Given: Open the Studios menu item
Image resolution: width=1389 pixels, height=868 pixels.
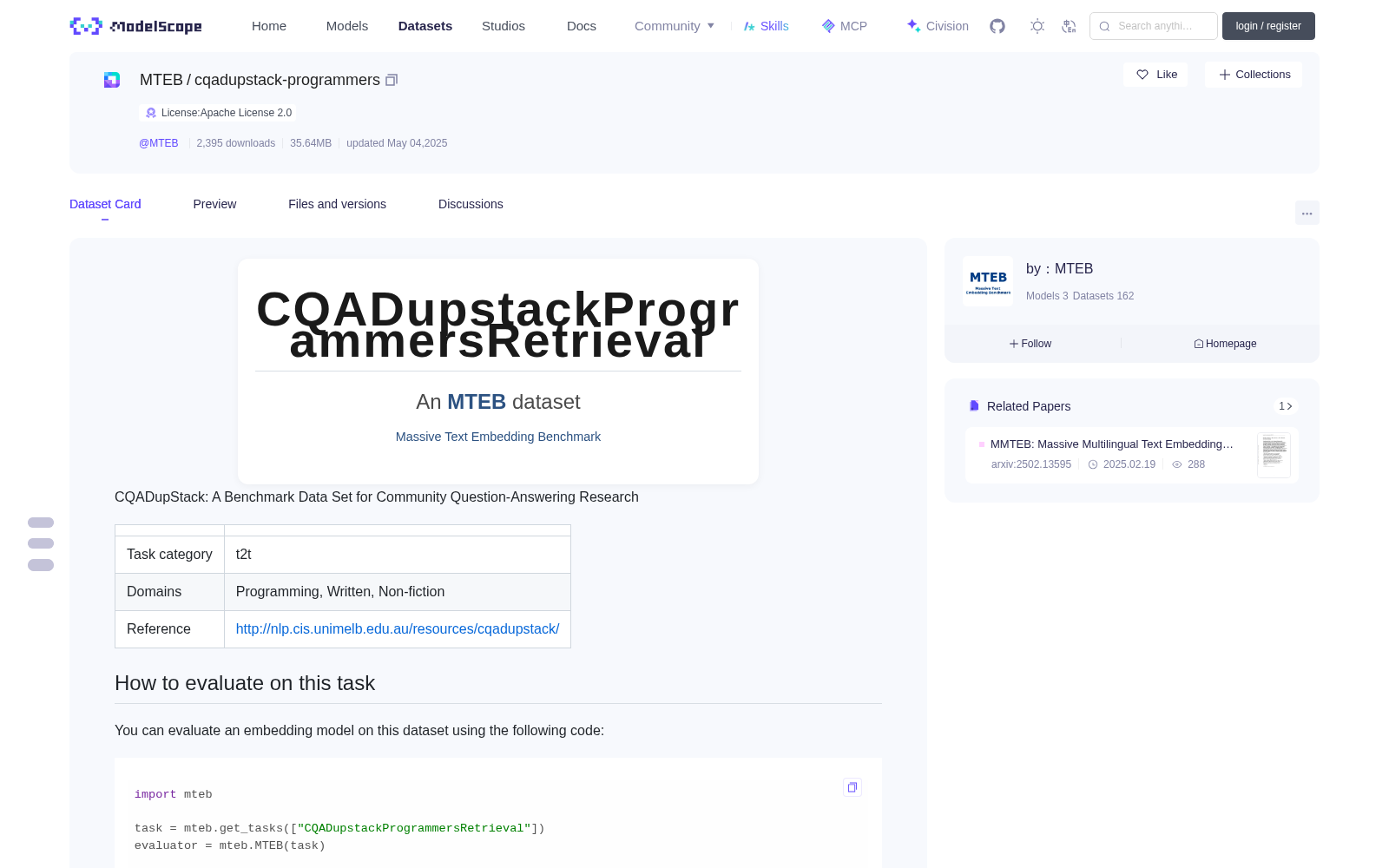Looking at the screenshot, I should pos(504,26).
